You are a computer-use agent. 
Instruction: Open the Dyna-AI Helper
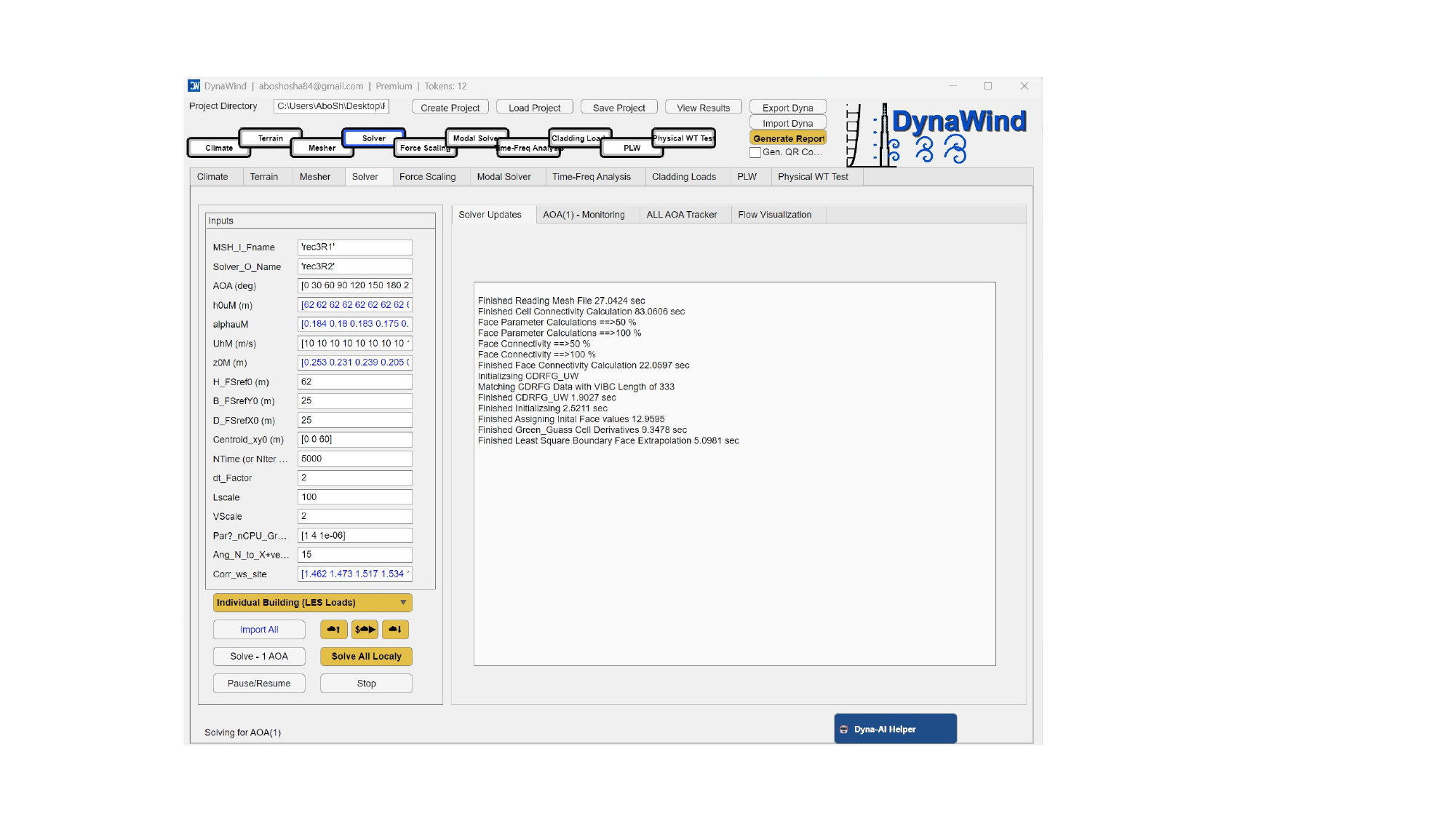point(895,729)
